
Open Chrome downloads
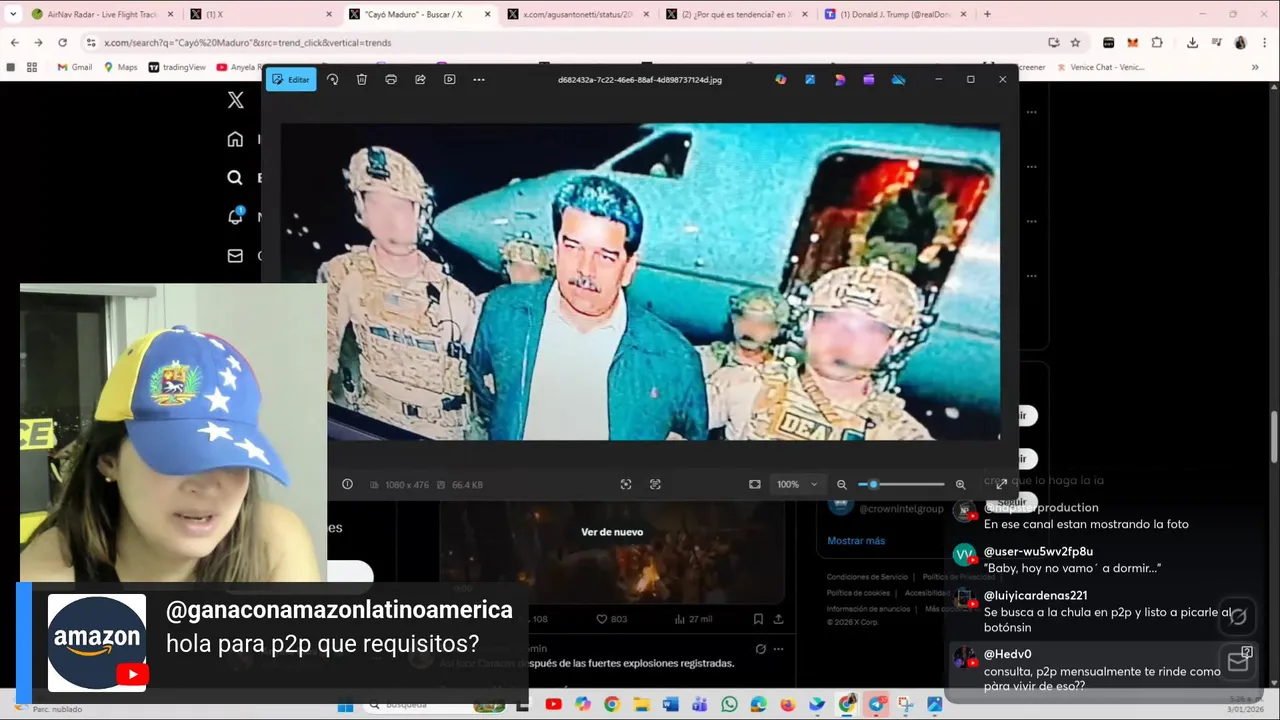pyautogui.click(x=1192, y=43)
